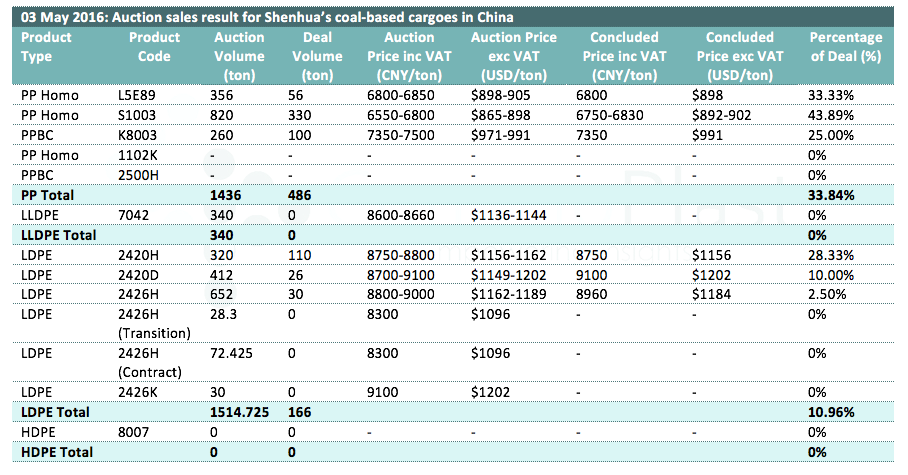908x475 pixels.
Task: Select PP total deal volume '486'
Action: tap(299, 195)
